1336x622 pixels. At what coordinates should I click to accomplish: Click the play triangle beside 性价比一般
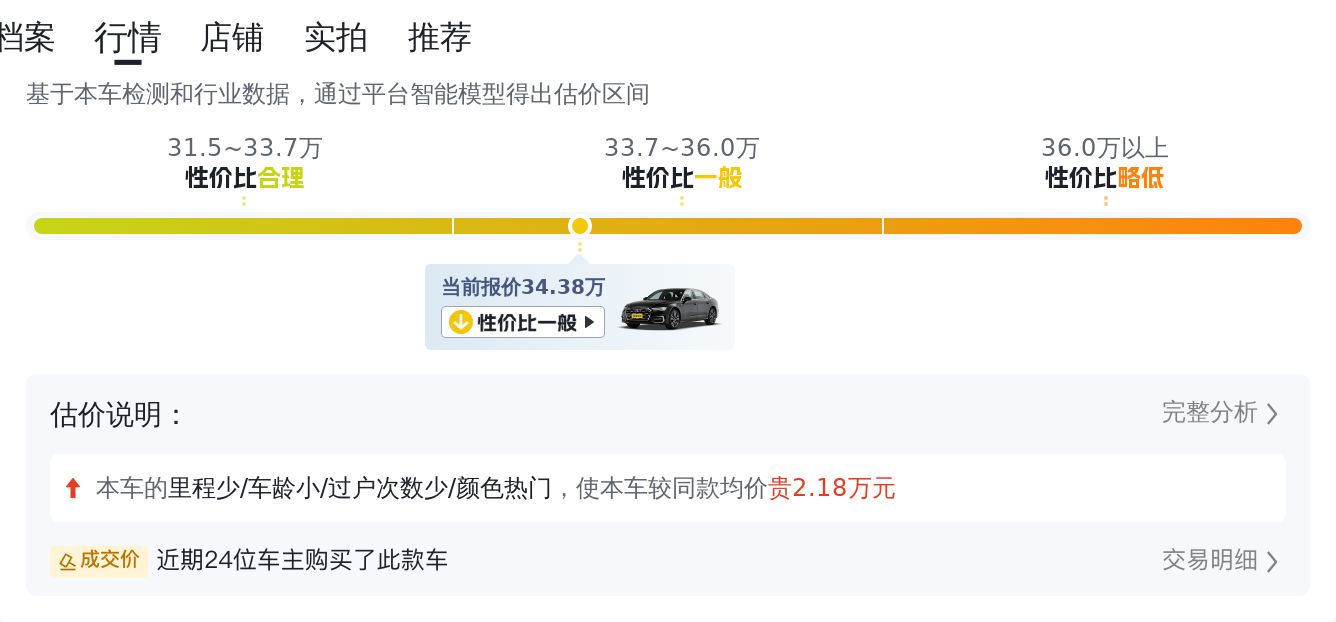[590, 322]
